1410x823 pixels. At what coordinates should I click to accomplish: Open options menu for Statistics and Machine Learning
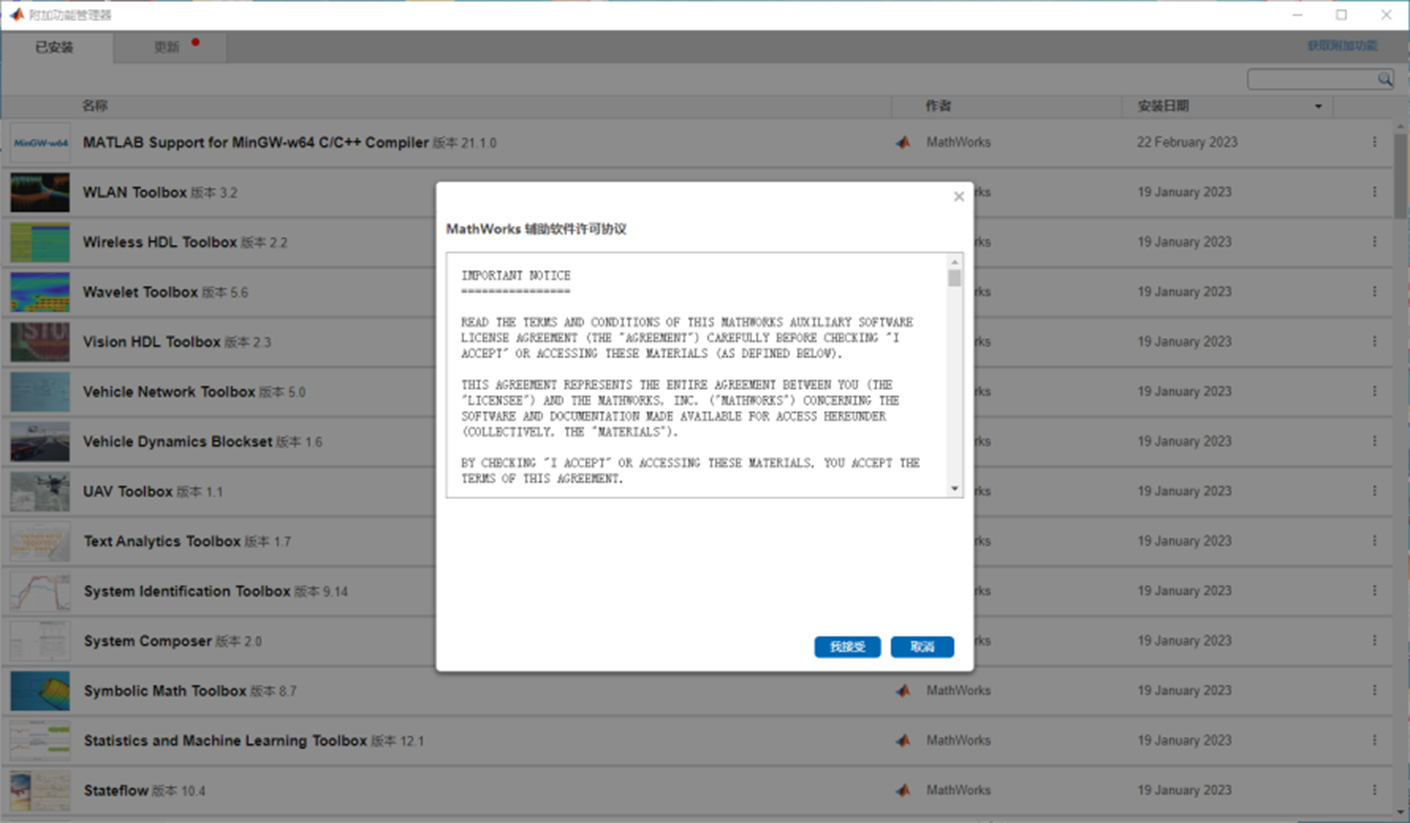point(1375,740)
